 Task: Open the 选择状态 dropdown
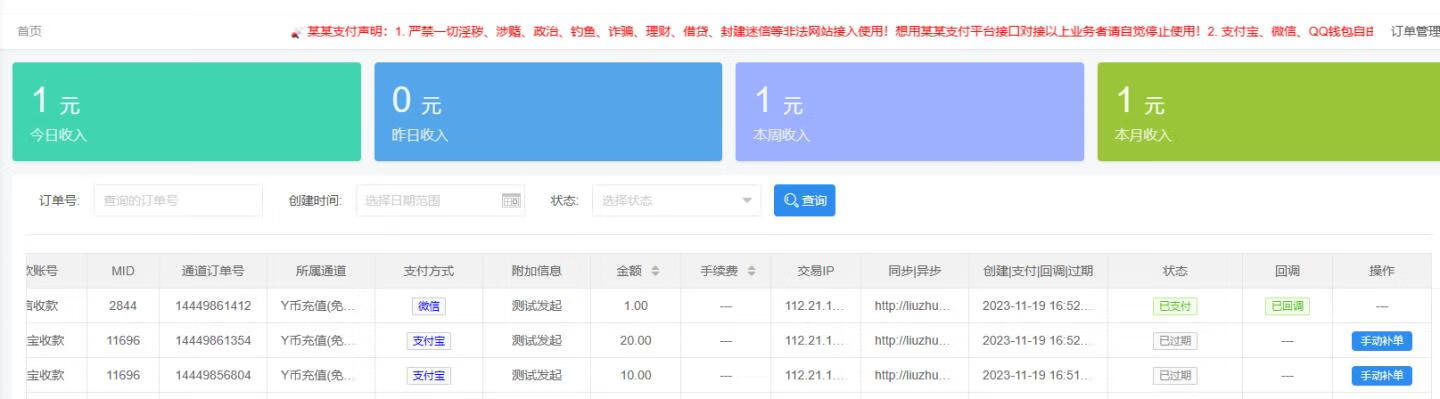(676, 200)
